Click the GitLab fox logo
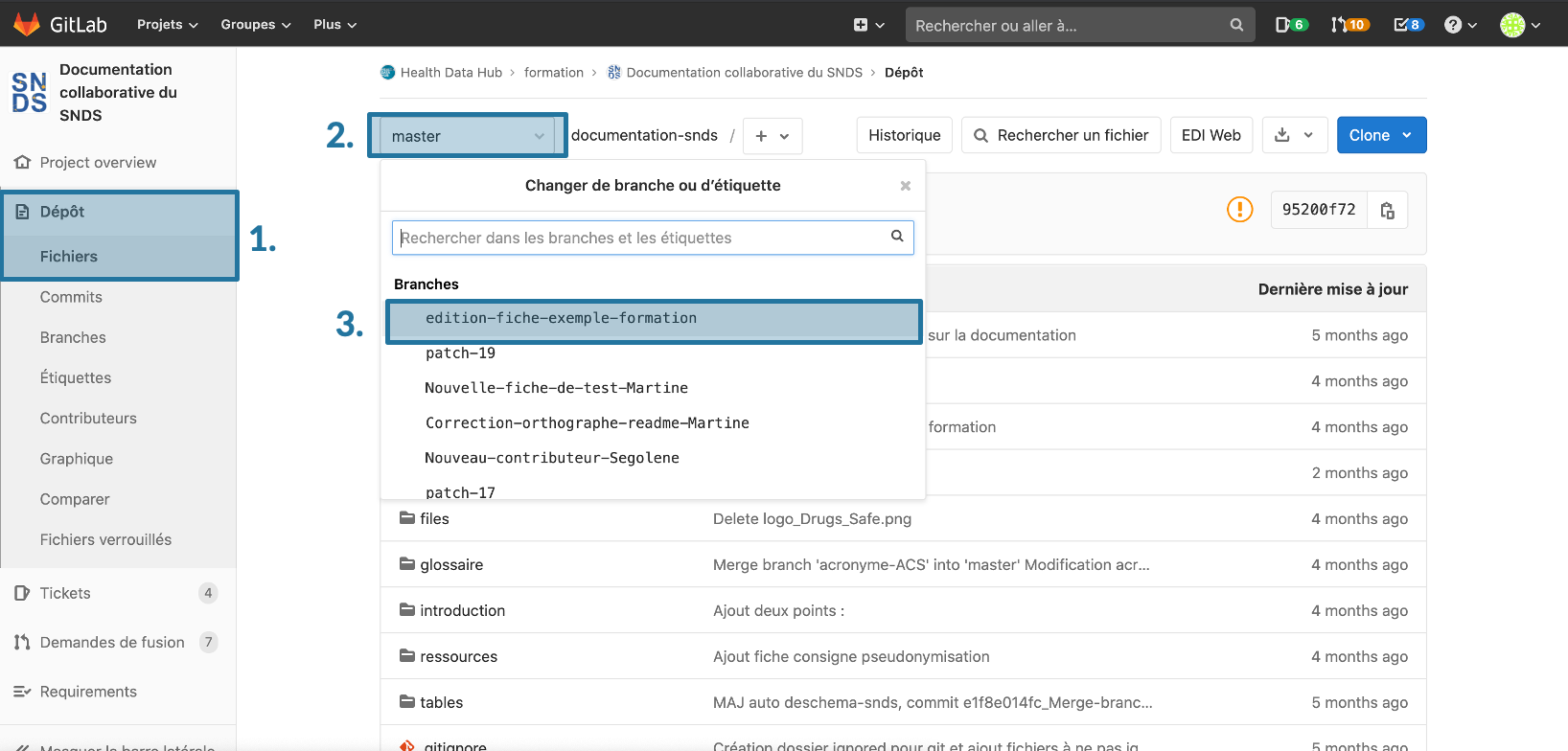Viewport: 1568px width, 751px height. 27,24
